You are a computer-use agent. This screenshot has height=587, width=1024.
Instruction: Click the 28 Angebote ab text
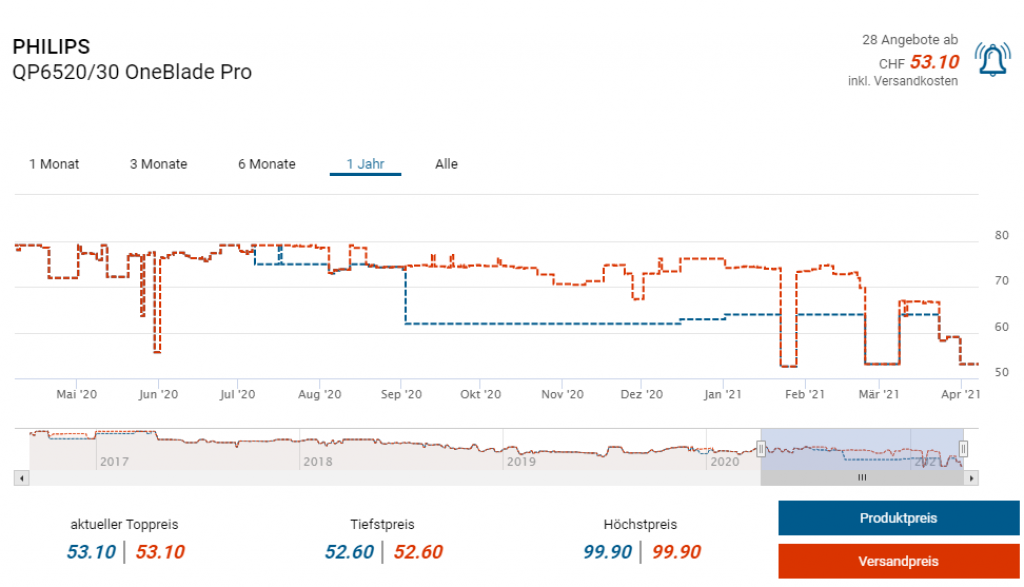[909, 40]
